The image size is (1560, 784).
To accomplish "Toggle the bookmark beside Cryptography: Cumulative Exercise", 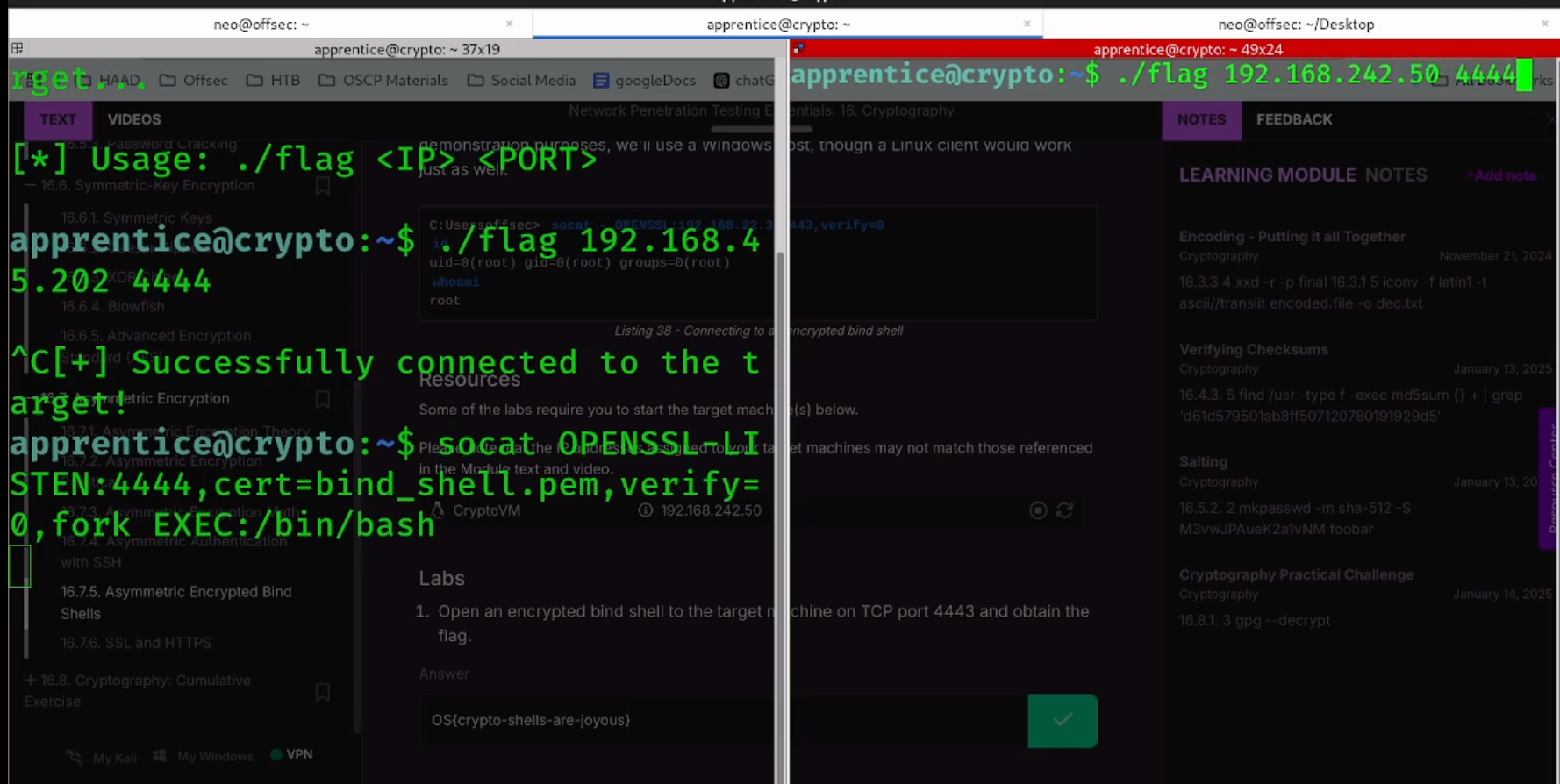I will click(x=323, y=692).
